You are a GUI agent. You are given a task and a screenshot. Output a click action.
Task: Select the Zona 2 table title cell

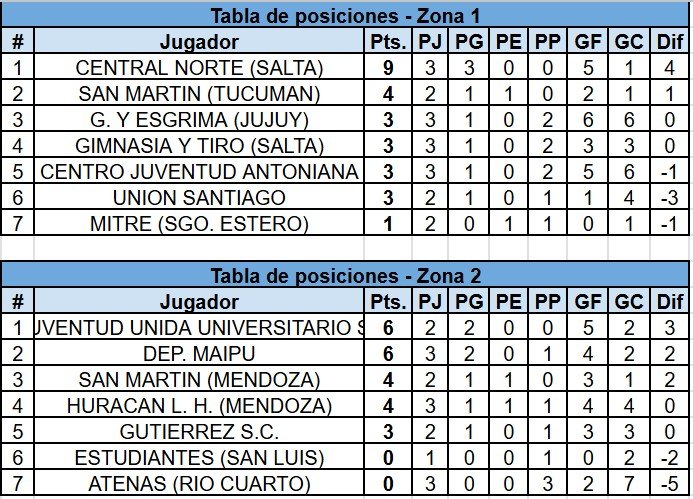(345, 276)
